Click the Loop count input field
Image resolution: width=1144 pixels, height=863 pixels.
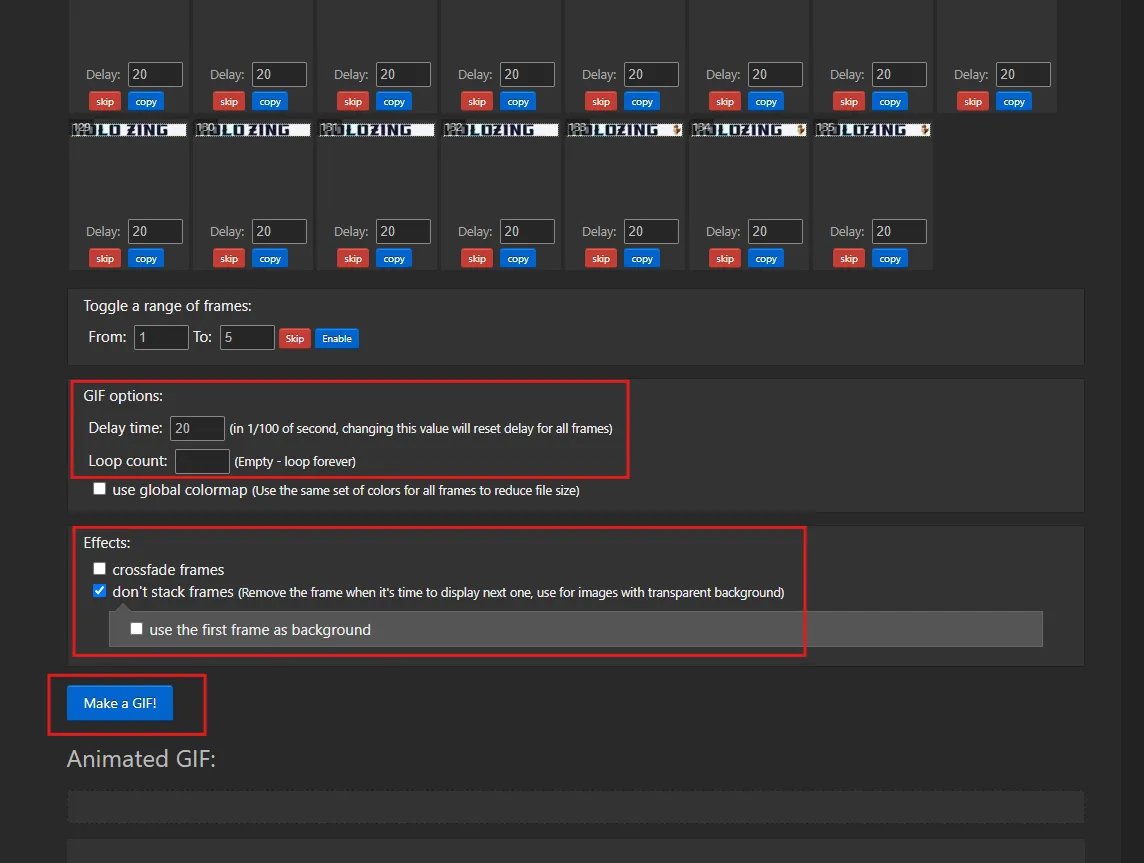coord(202,461)
